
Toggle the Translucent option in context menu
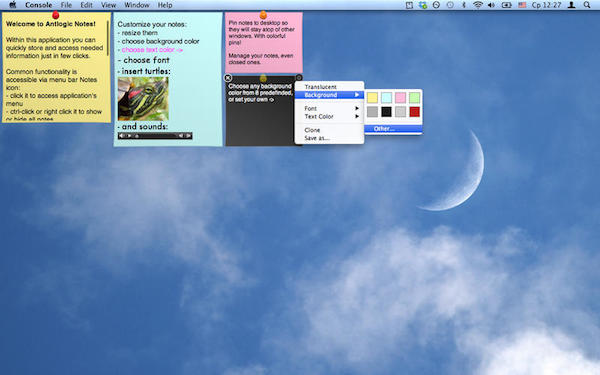pos(329,87)
